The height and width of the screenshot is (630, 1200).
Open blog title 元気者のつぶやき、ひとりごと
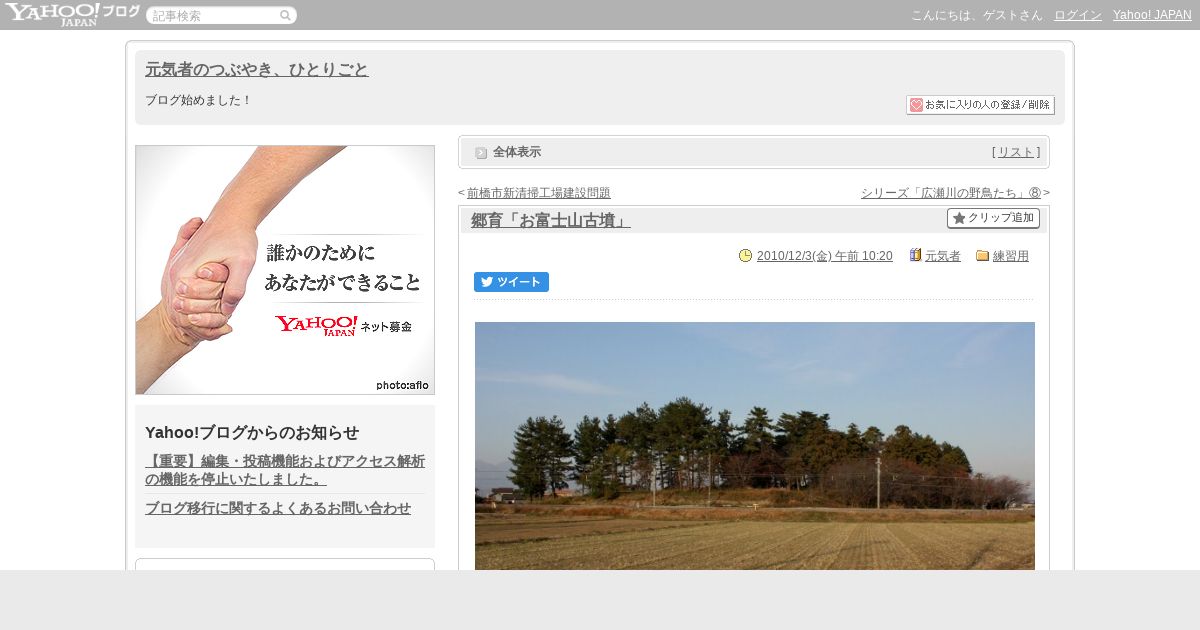257,70
